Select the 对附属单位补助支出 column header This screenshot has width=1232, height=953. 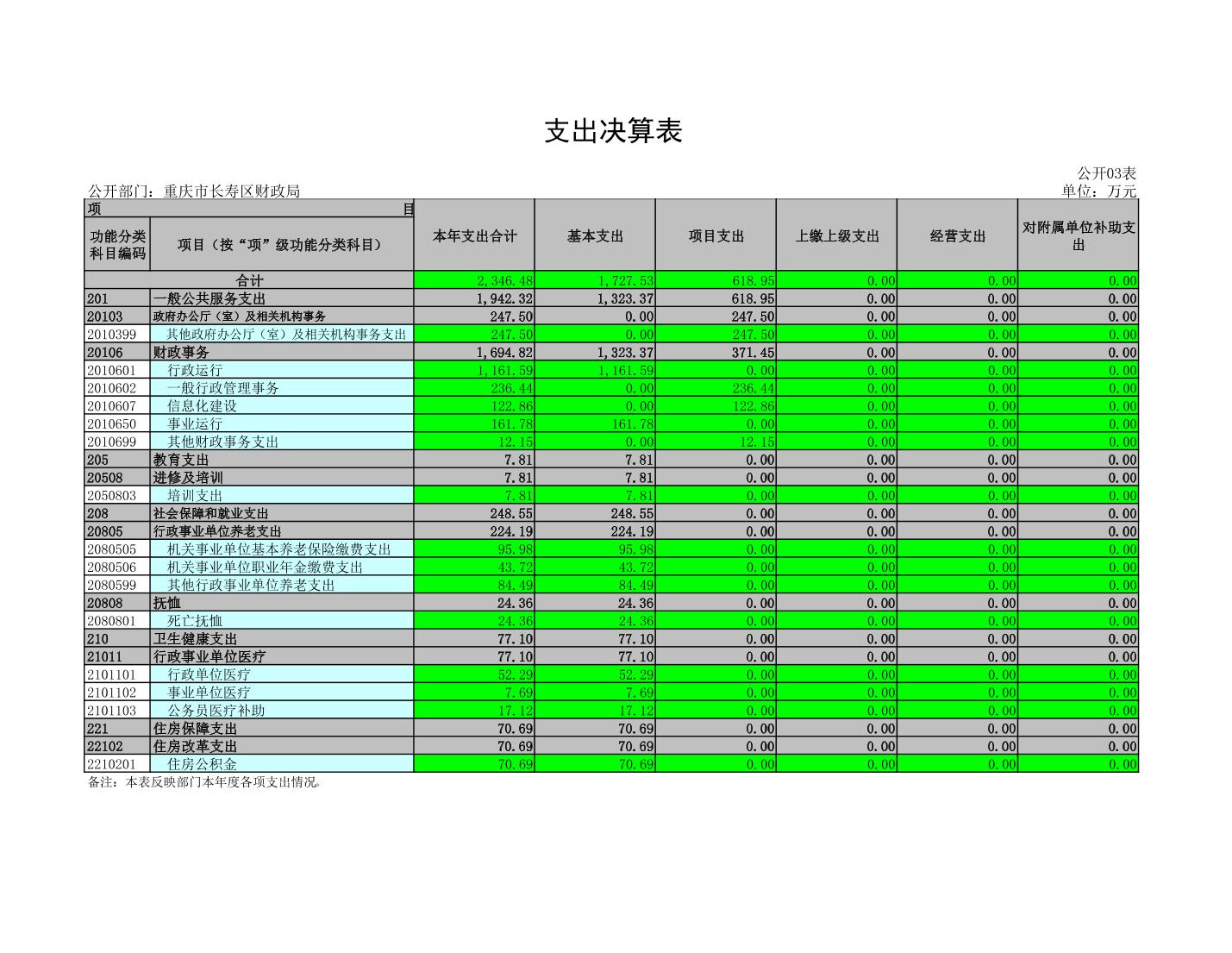coord(1078,236)
